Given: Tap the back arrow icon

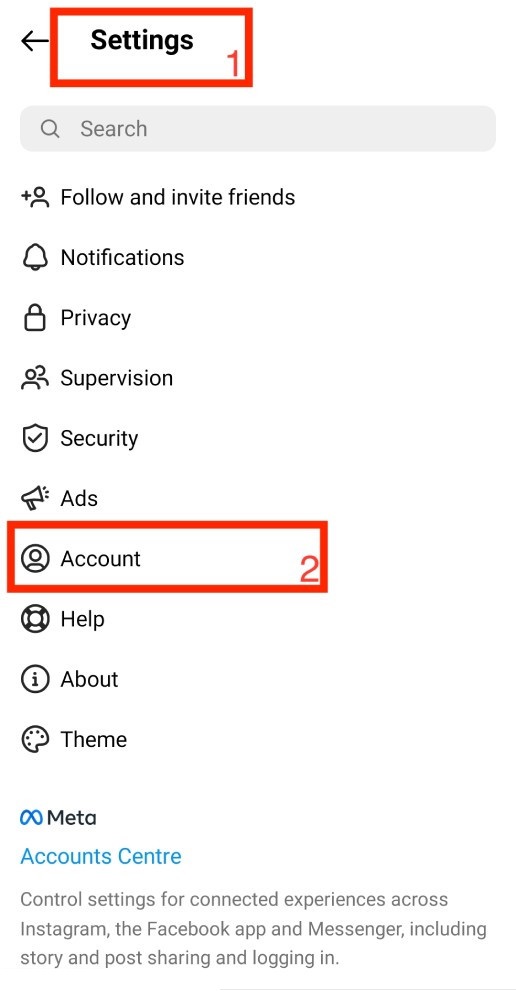Looking at the screenshot, I should 34,41.
